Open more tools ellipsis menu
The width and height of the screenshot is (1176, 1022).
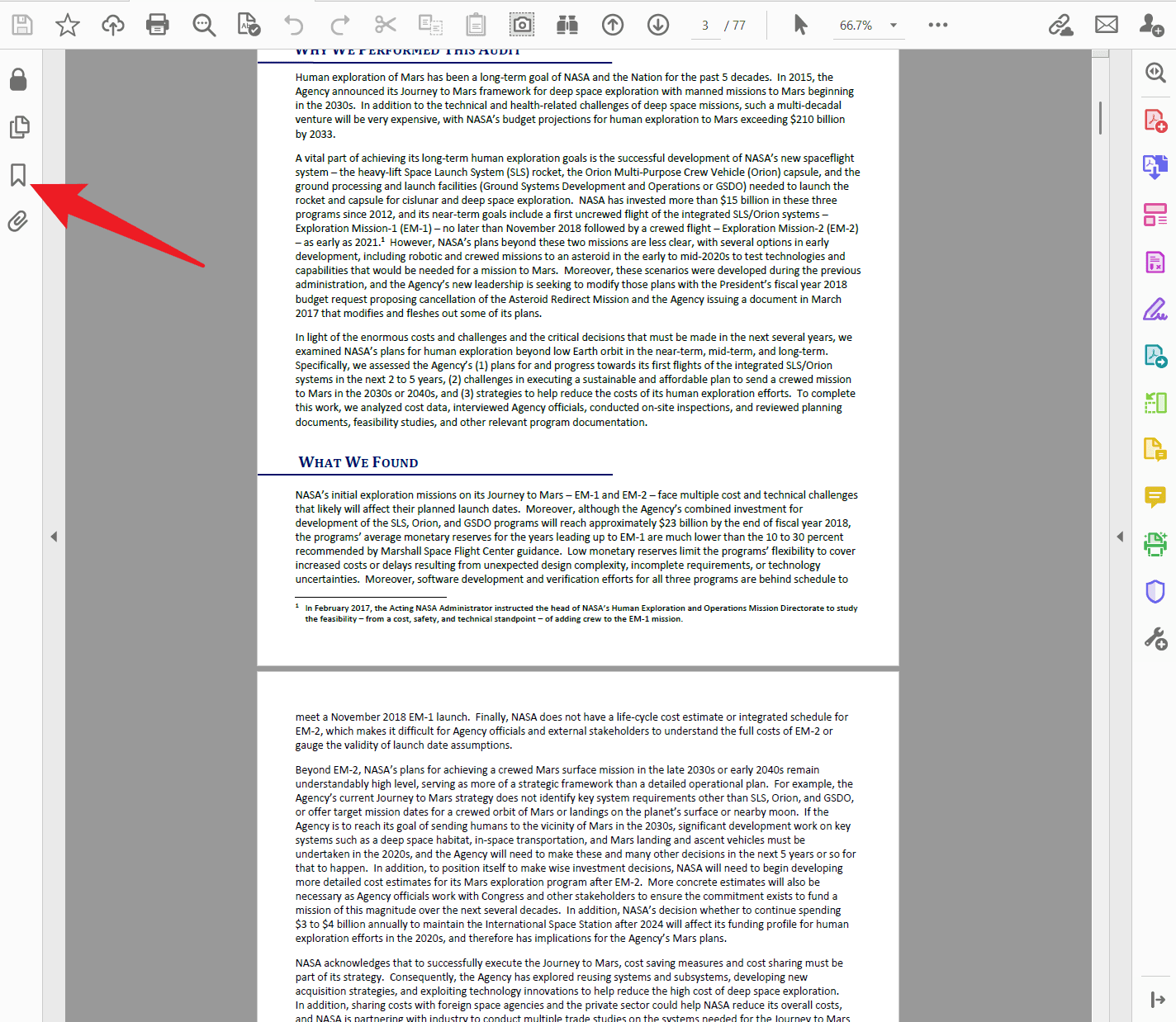point(938,25)
